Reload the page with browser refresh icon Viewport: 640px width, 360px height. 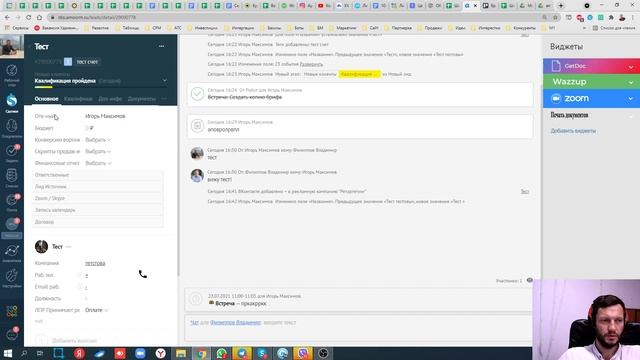coord(29,18)
